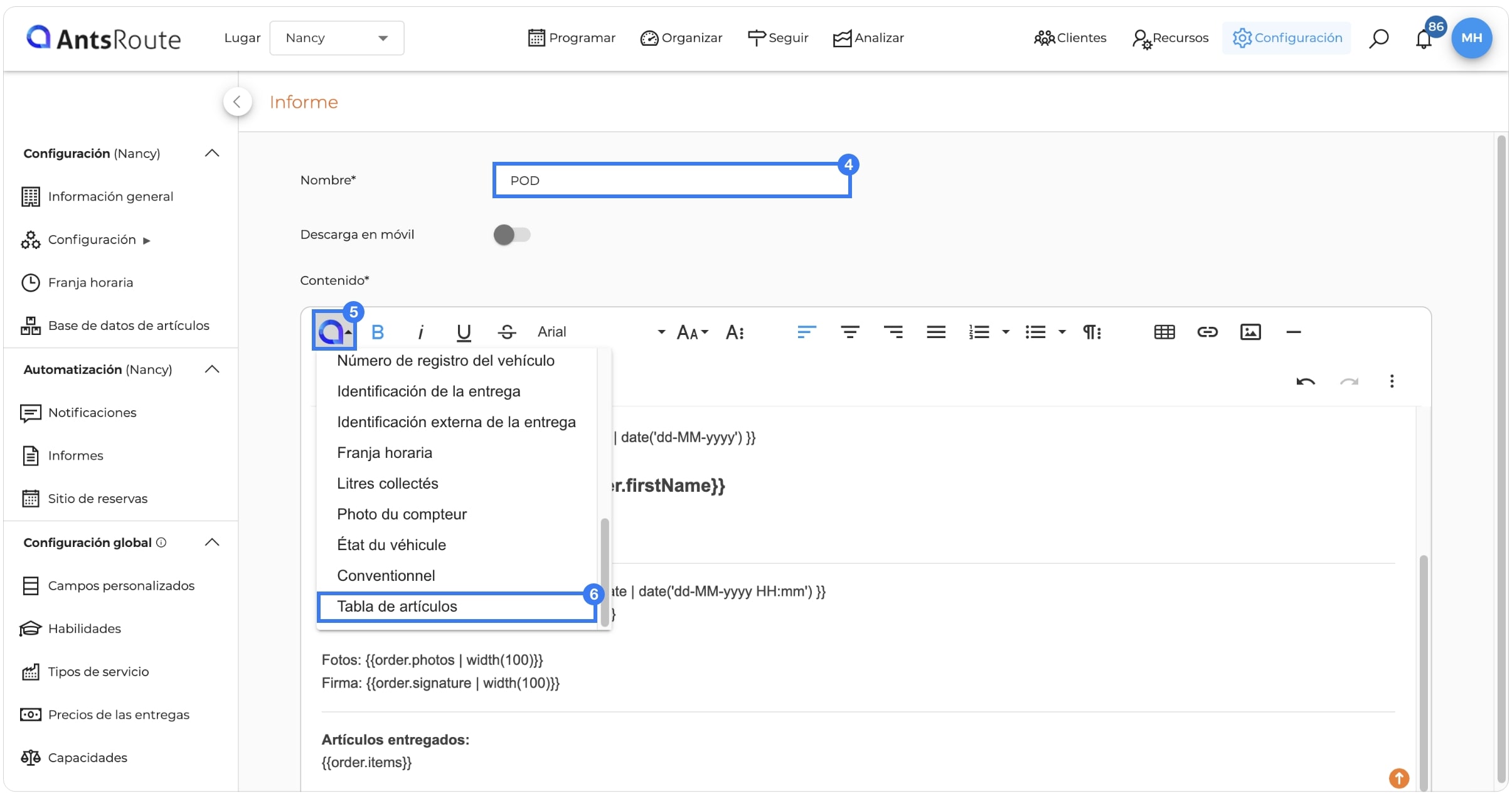
Task: Open the MH user avatar menu
Action: 1471,38
